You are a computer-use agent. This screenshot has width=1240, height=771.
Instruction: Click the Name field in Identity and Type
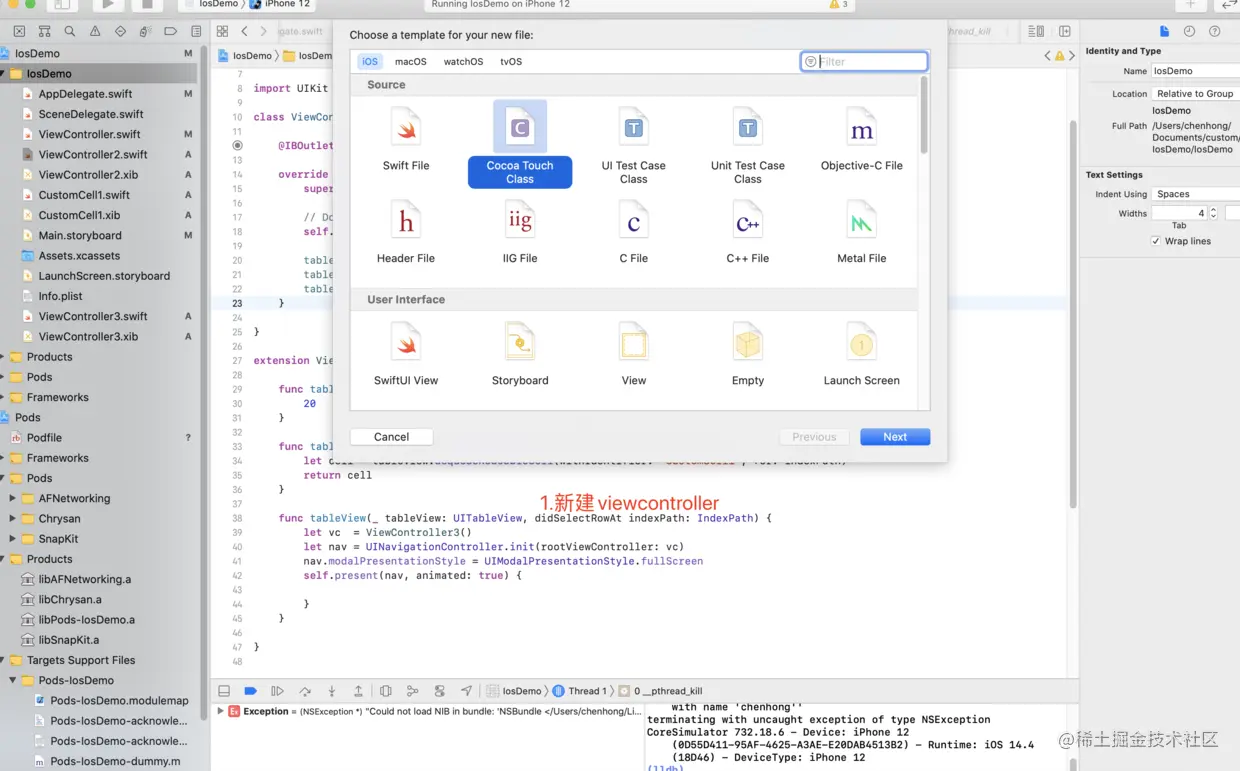pyautogui.click(x=1196, y=71)
